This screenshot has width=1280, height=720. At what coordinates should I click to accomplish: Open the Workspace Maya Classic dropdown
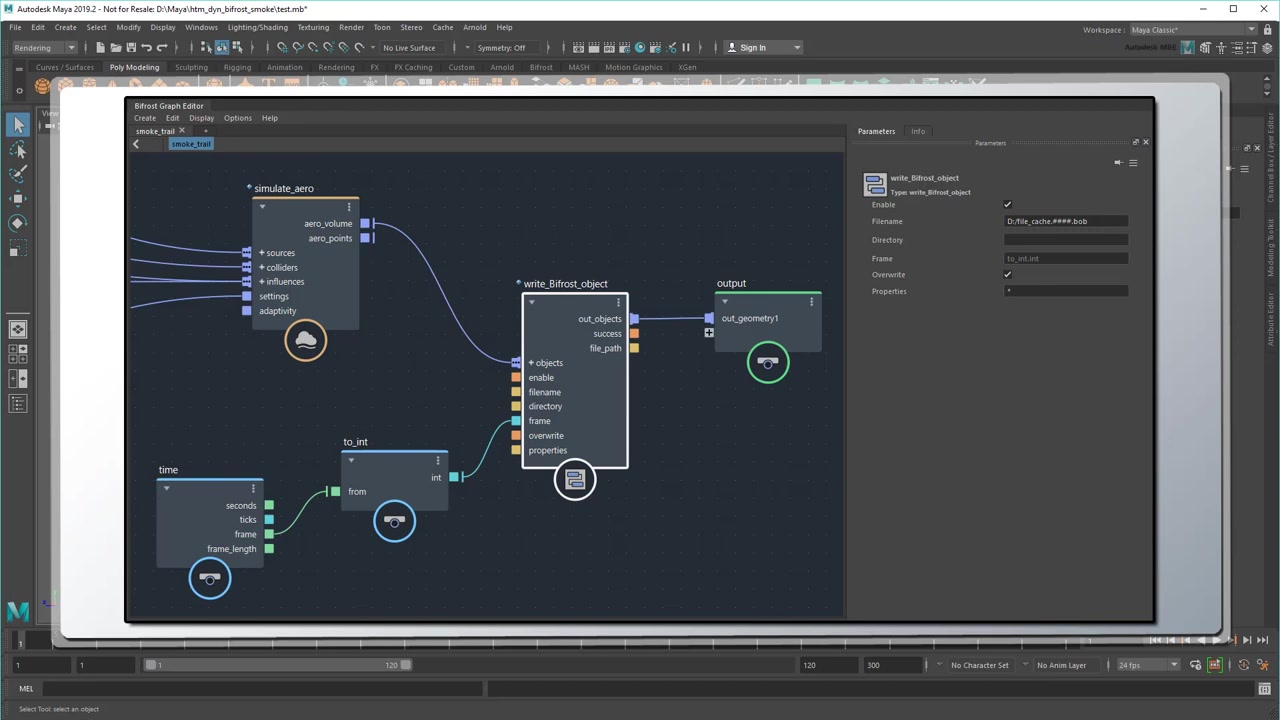tap(1192, 29)
